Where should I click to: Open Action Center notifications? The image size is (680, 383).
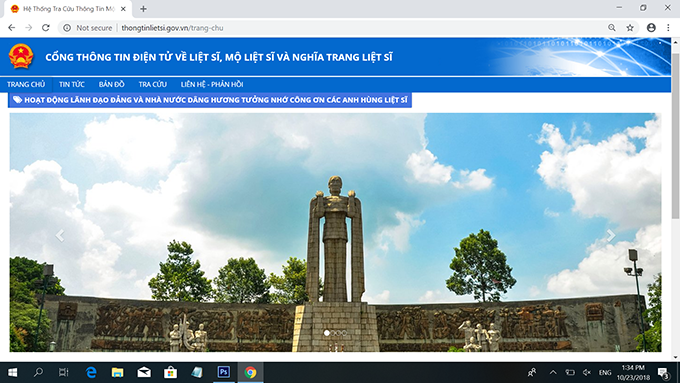(x=664, y=372)
